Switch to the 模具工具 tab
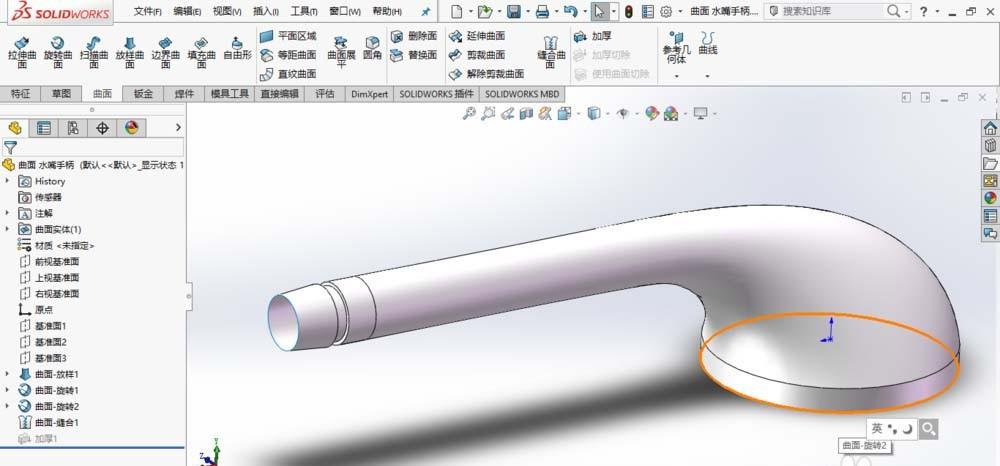The image size is (1000, 466). pyautogui.click(x=230, y=94)
